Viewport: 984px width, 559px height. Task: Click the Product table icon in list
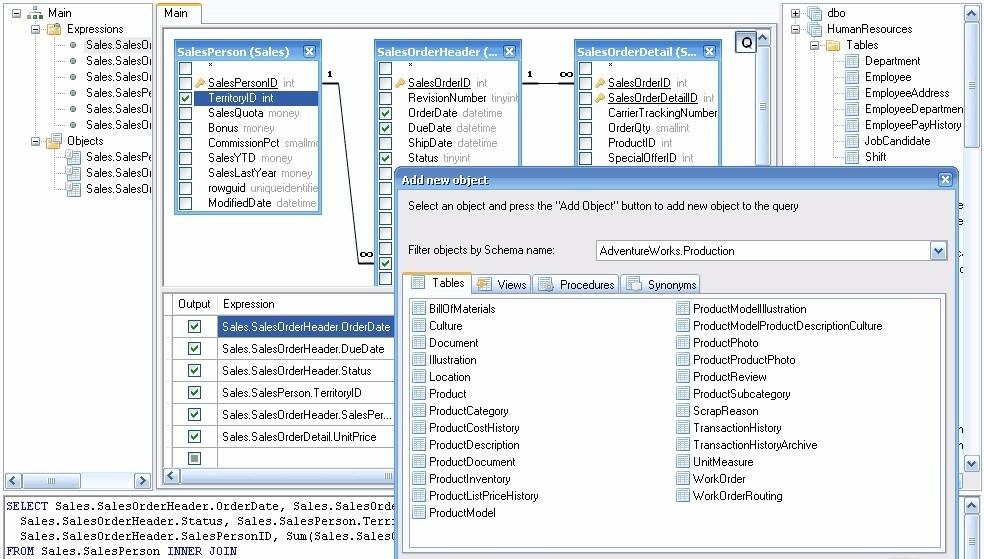coord(419,394)
